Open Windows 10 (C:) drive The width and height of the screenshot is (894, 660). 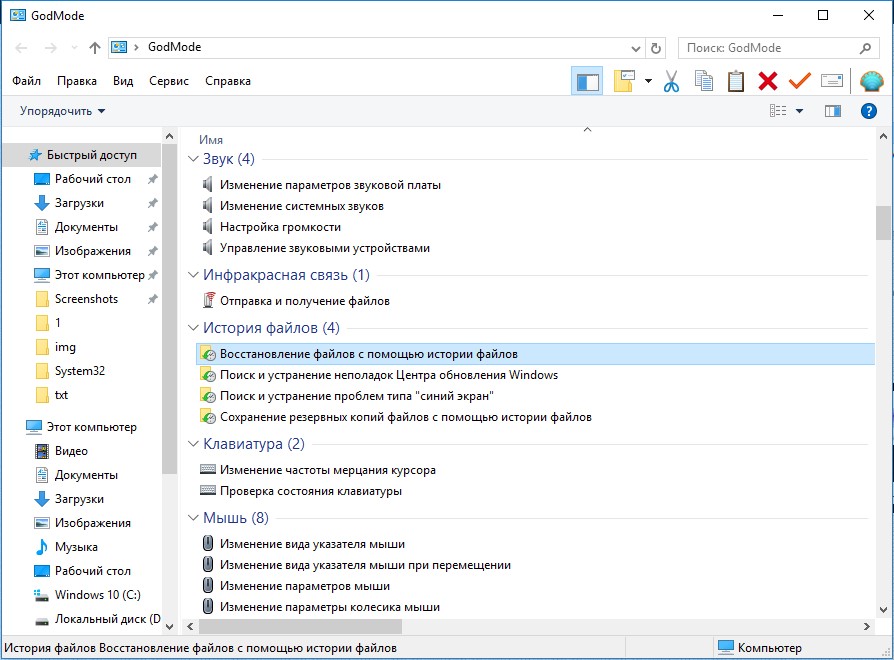coord(97,594)
